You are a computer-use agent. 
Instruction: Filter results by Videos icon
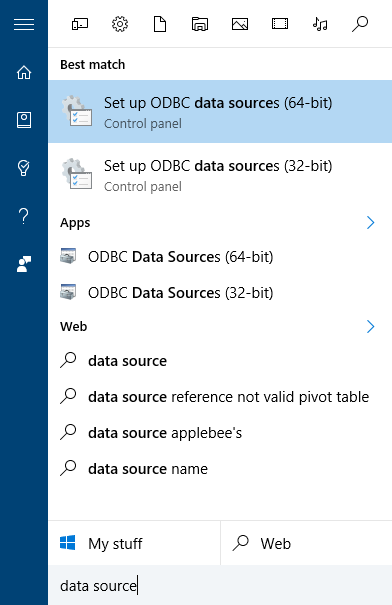click(280, 24)
